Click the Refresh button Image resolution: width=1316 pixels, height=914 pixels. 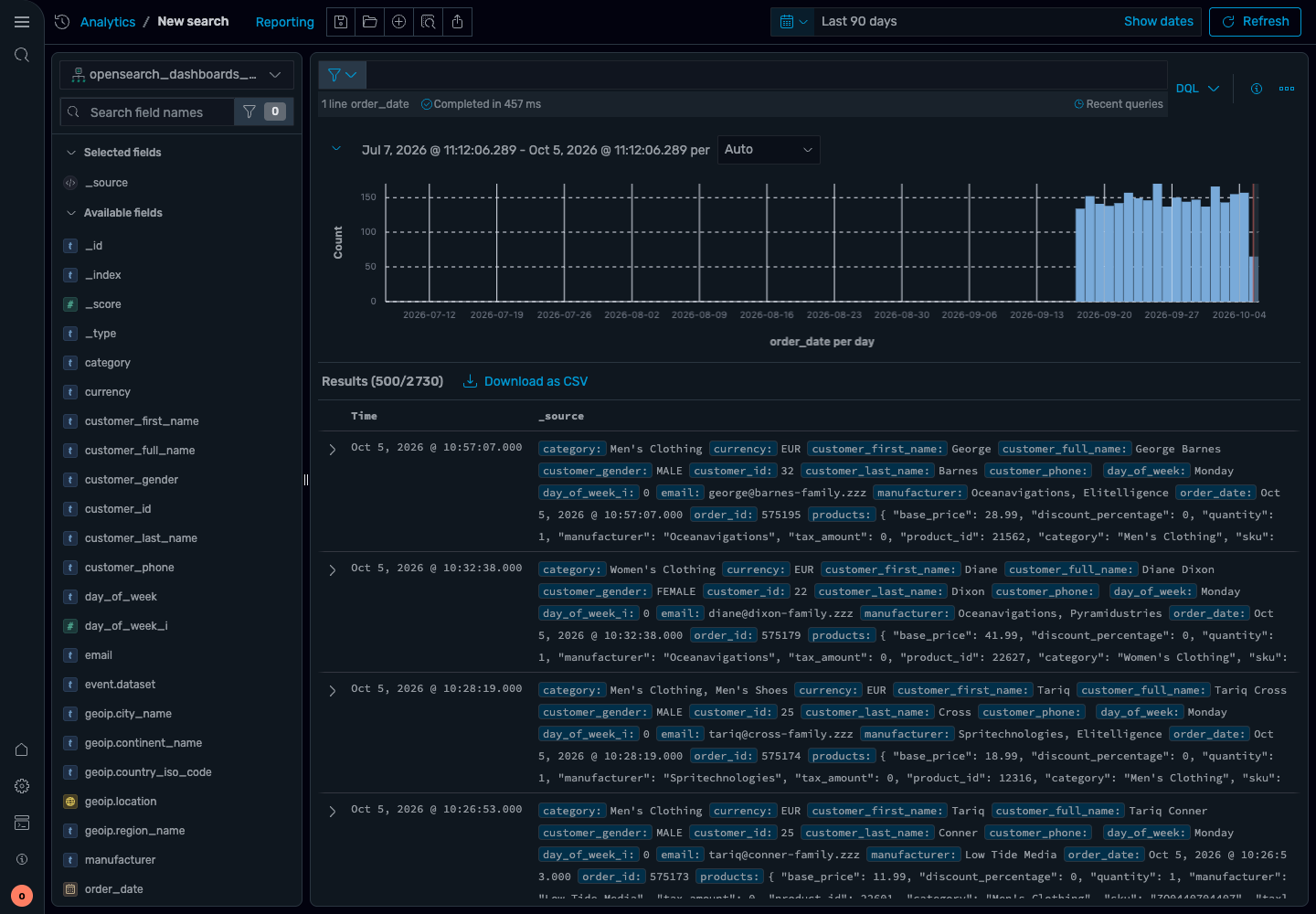[x=1255, y=22]
